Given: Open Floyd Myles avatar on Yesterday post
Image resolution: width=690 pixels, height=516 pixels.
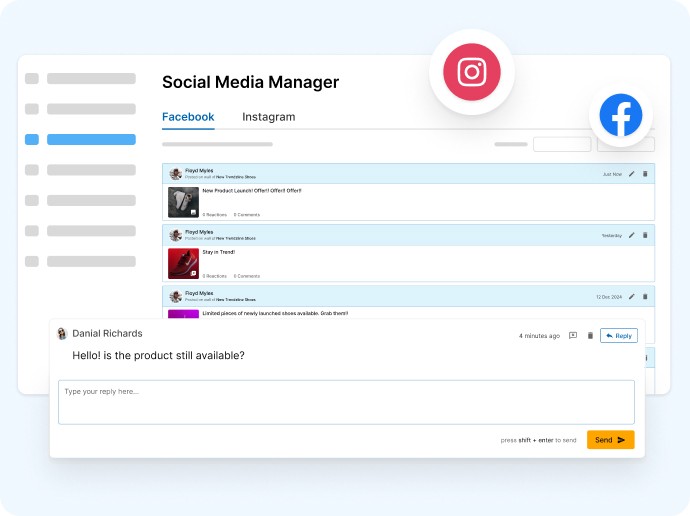Looking at the screenshot, I should click(x=176, y=235).
